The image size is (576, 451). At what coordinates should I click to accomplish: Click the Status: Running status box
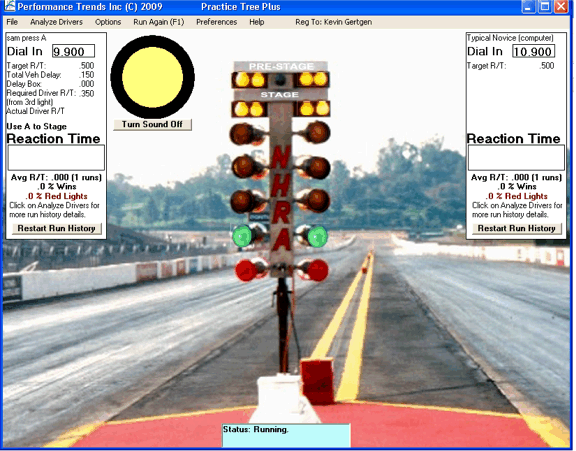coord(286,435)
